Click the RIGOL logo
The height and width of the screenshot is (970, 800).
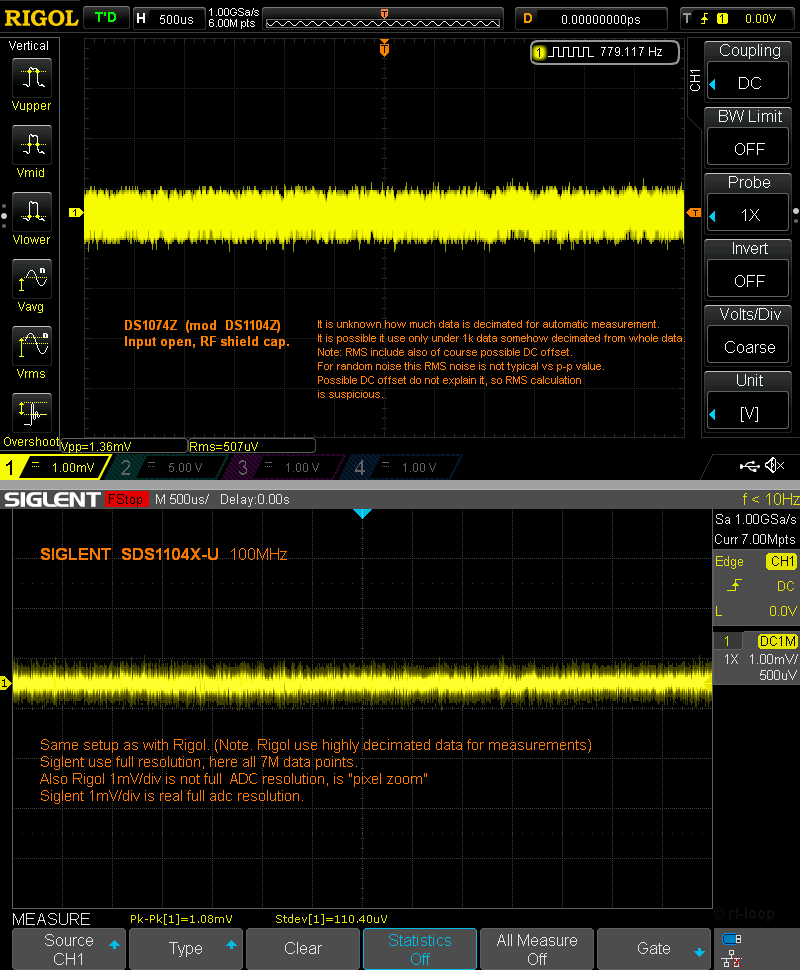[41, 18]
